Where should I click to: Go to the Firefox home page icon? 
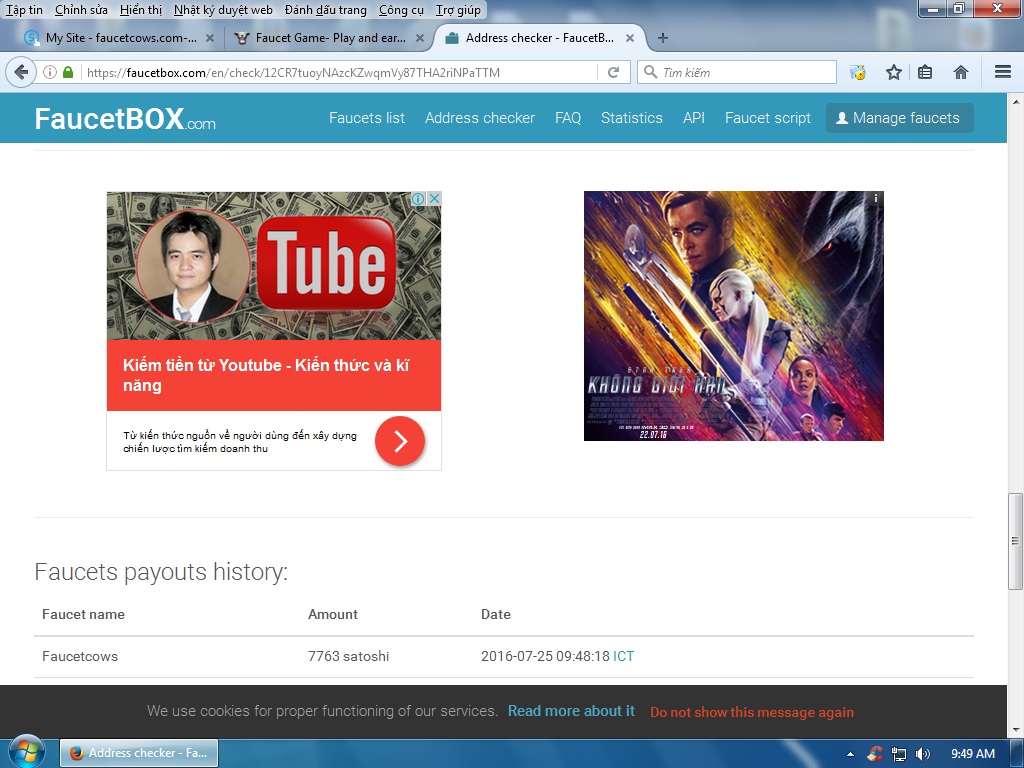(961, 72)
